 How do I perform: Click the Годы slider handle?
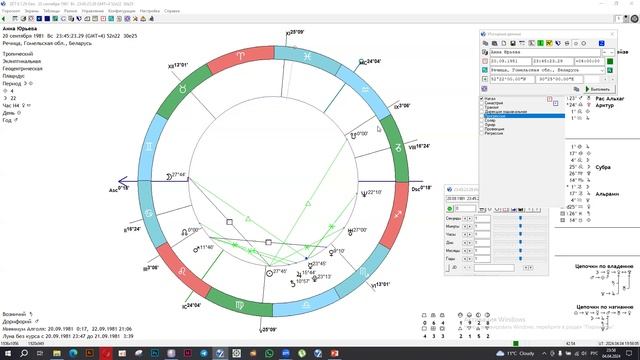[x=520, y=259]
